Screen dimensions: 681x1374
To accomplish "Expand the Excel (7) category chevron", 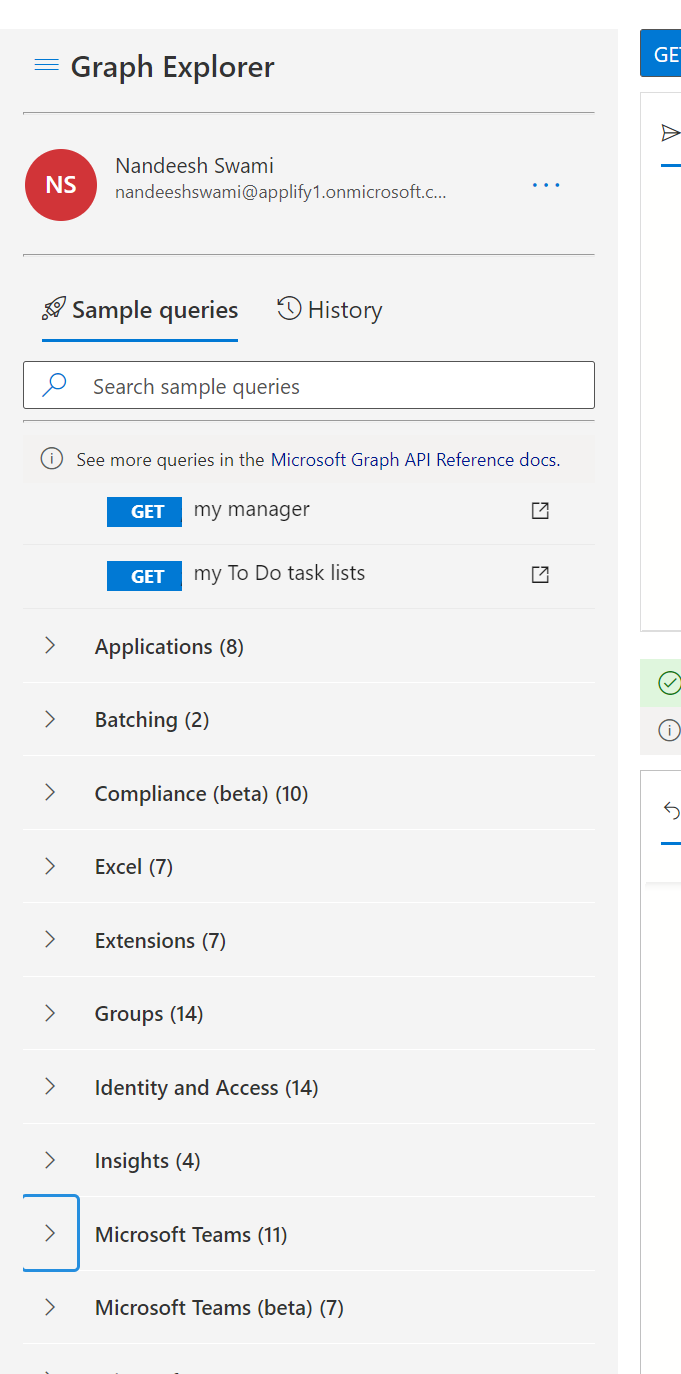I will pyautogui.click(x=50, y=866).
